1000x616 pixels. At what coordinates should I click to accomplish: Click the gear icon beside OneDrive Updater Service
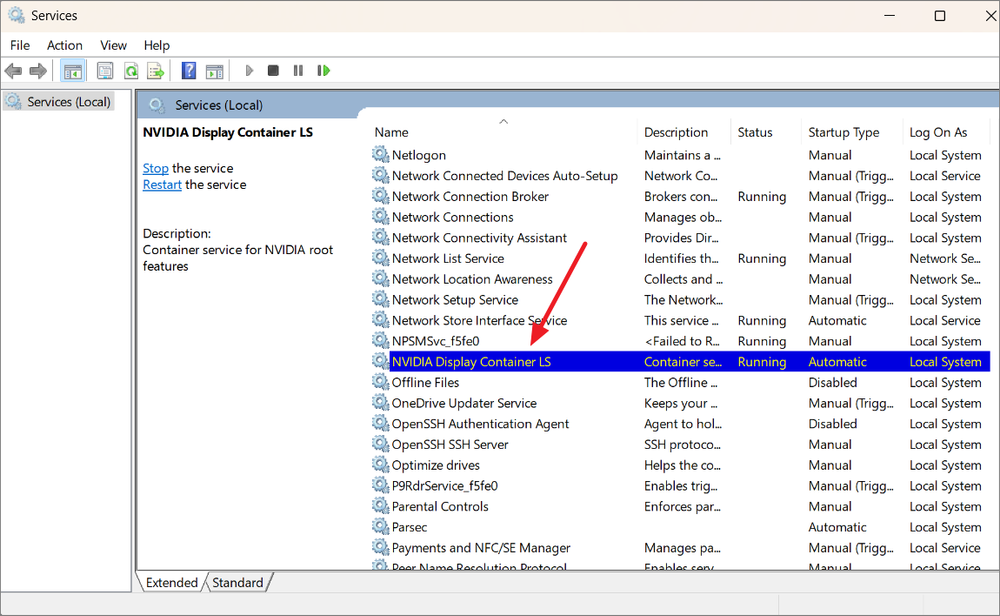point(381,402)
